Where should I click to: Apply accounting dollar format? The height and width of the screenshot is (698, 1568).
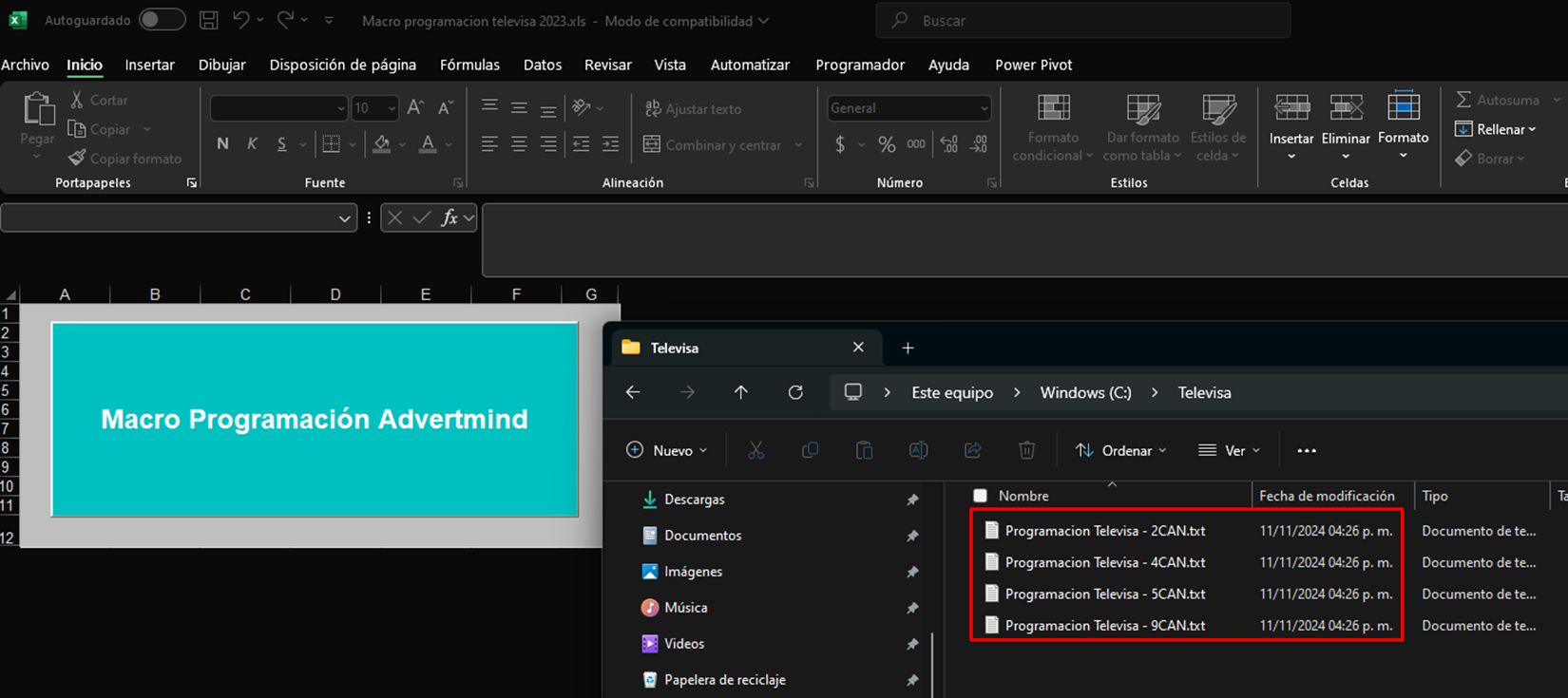pos(840,144)
